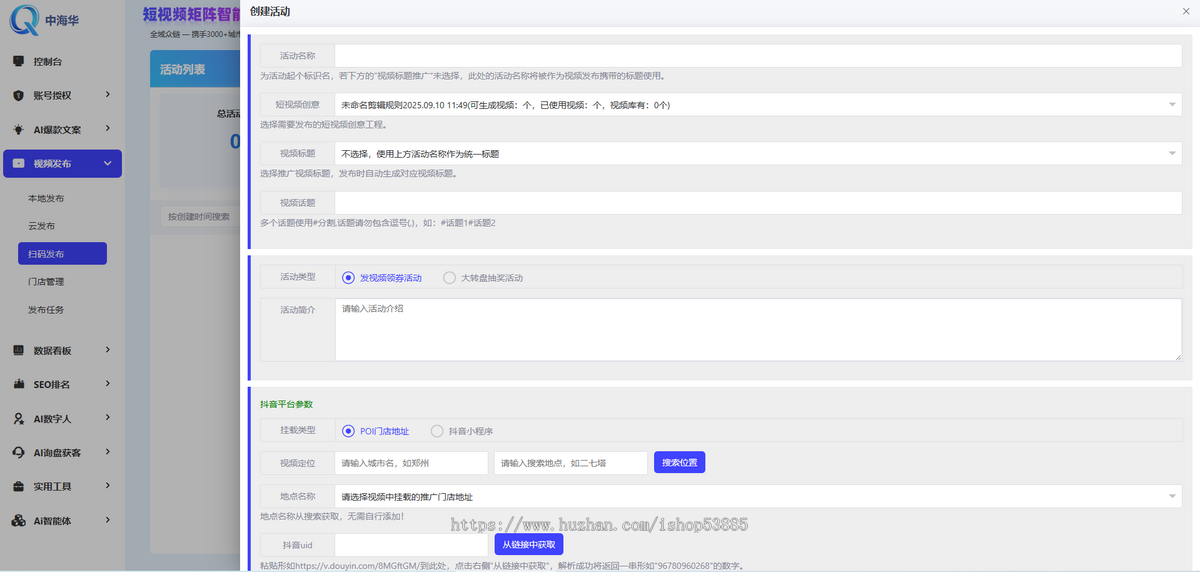Click the 创建活动 dialog title text
The image size is (1200, 572).
tap(270, 10)
